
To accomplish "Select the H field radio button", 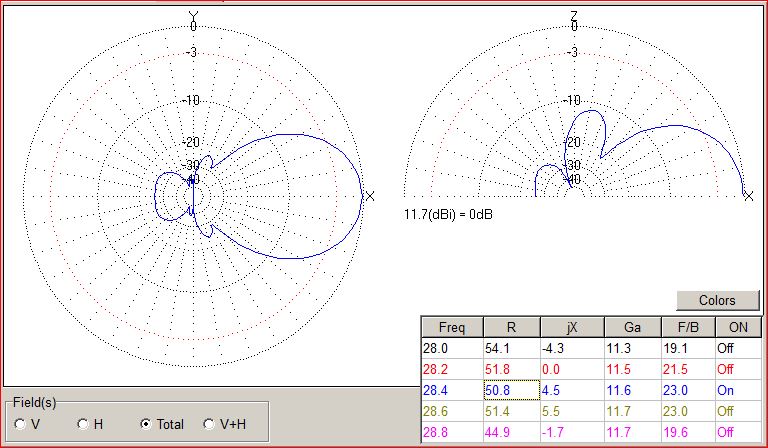I will (x=83, y=424).
